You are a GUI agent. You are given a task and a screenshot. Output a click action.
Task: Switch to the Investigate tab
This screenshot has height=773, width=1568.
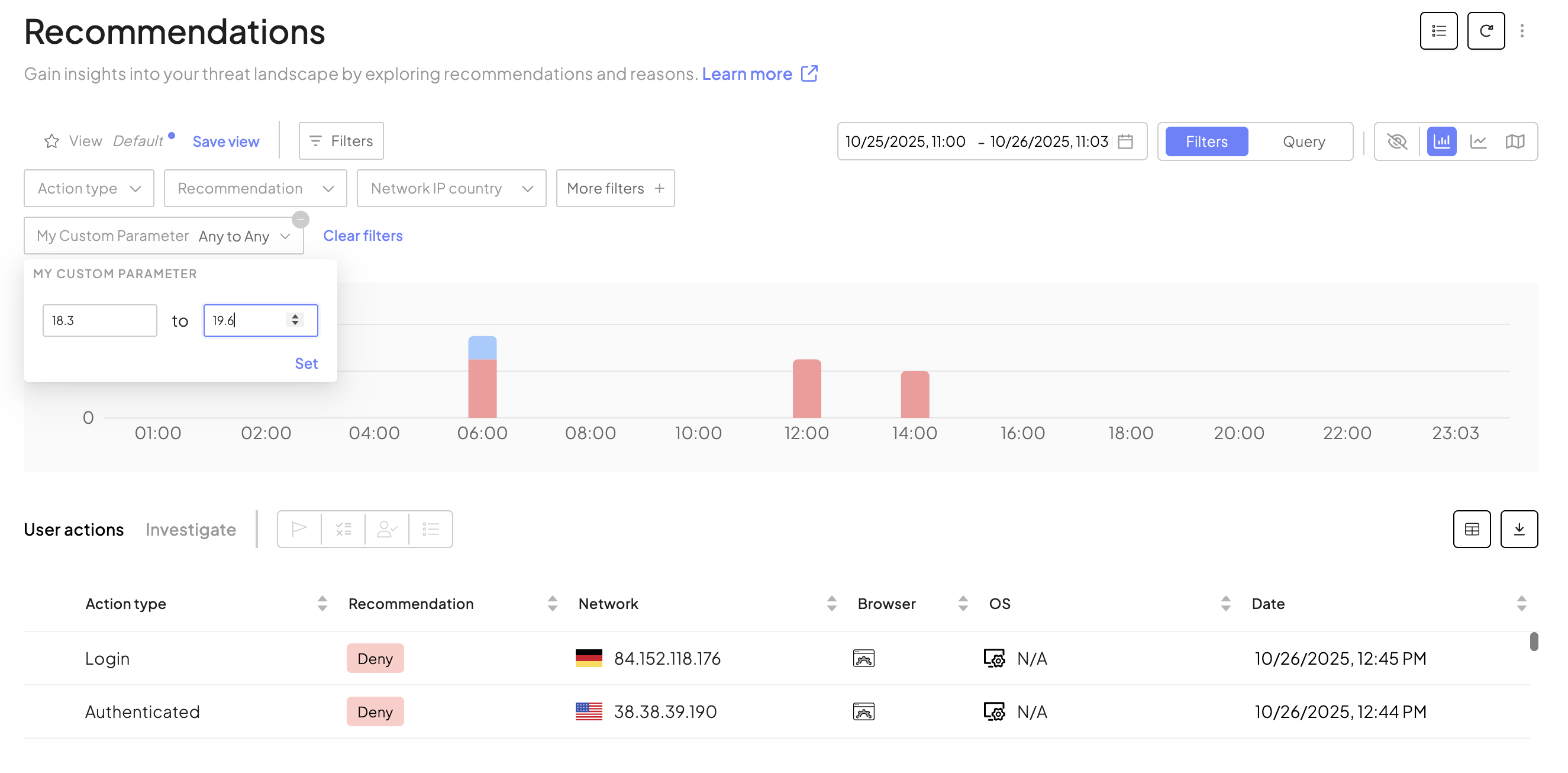[x=191, y=529]
